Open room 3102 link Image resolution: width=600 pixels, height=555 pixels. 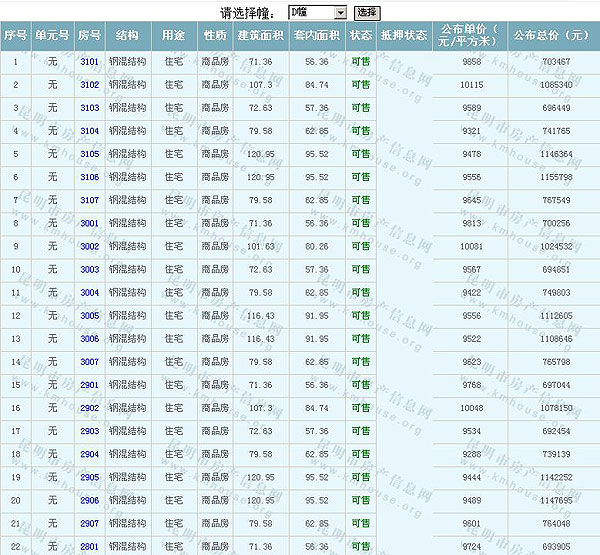[x=90, y=85]
